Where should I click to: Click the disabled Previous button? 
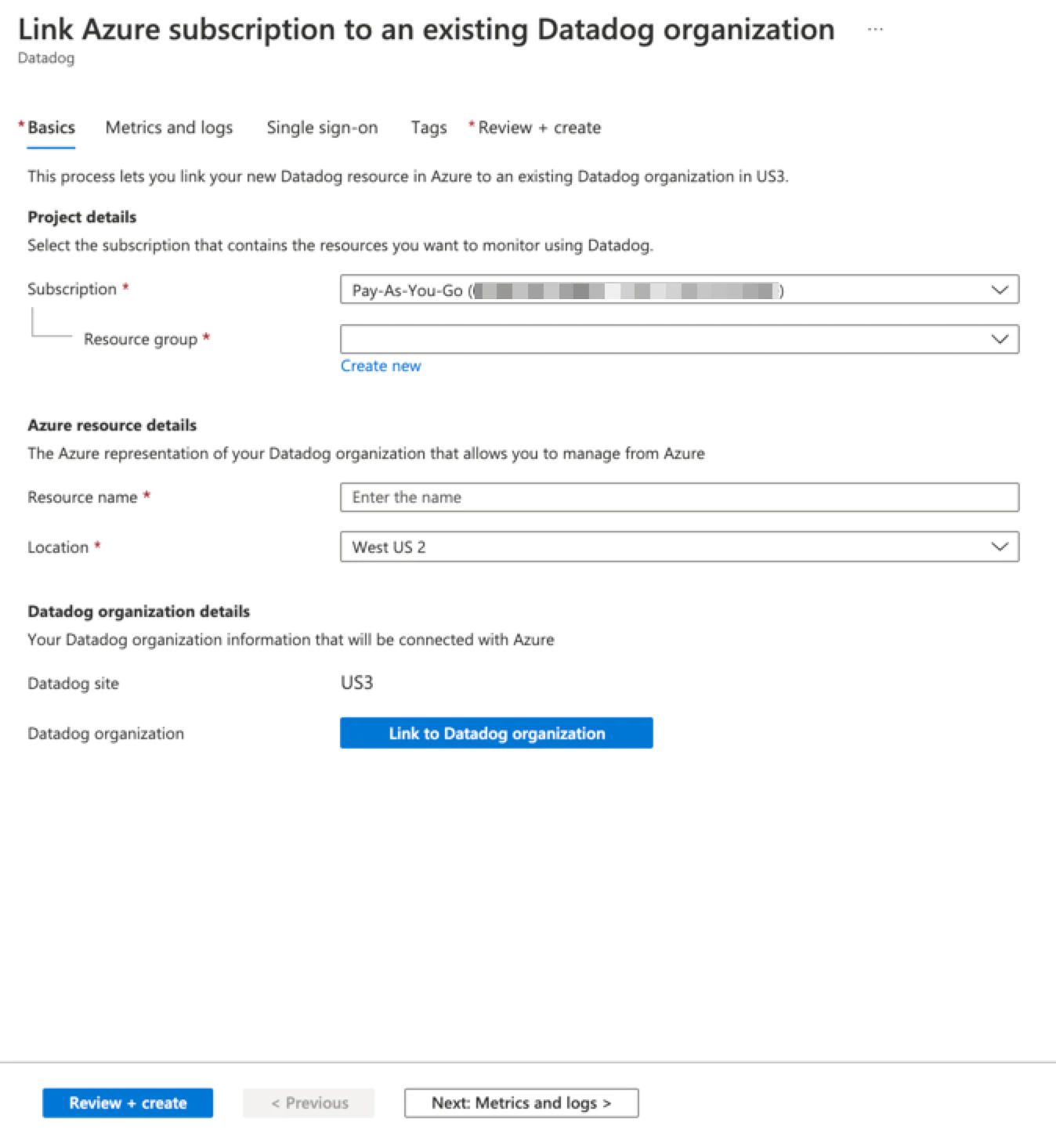[309, 1103]
